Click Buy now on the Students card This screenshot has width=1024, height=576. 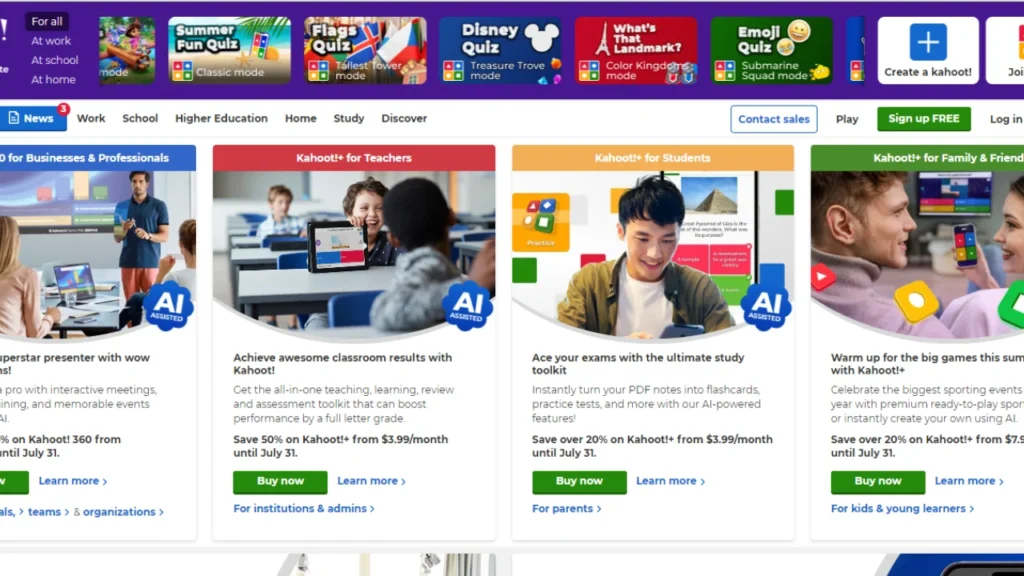579,482
